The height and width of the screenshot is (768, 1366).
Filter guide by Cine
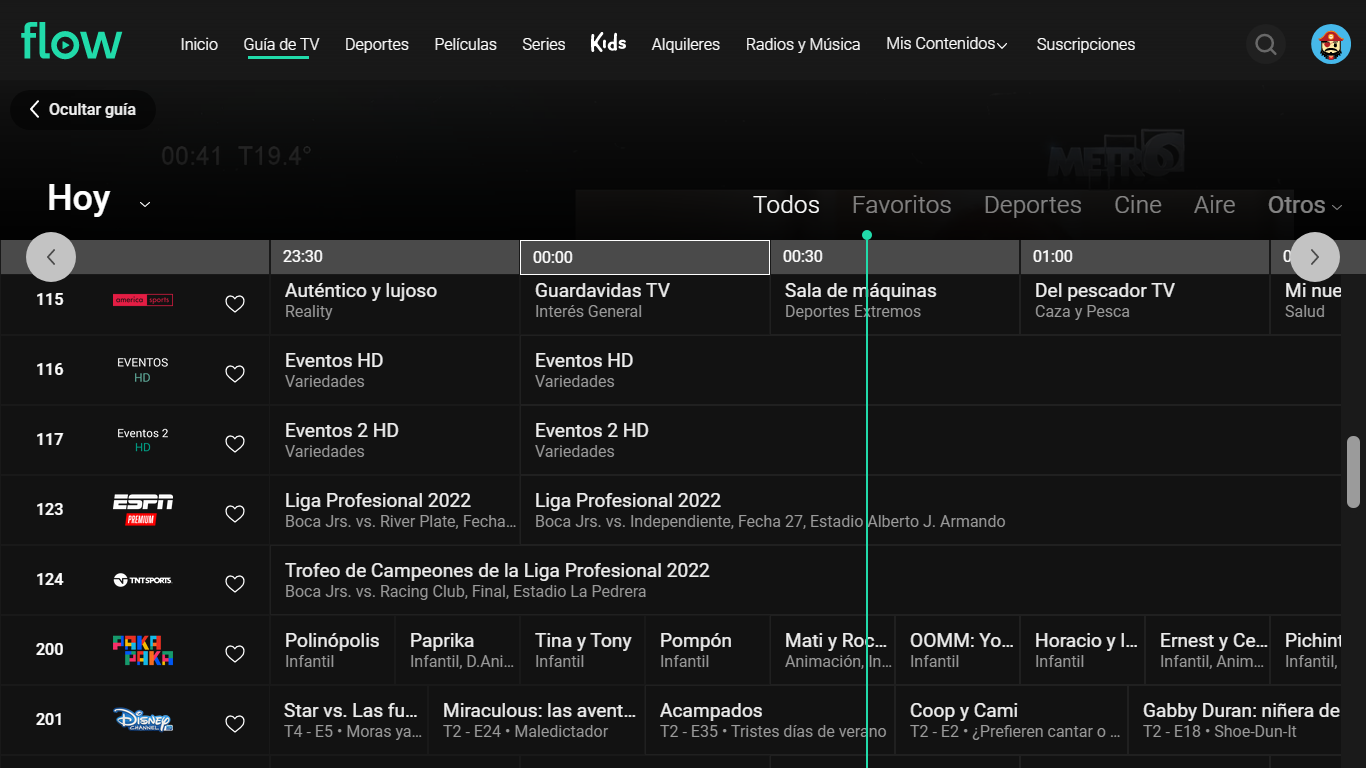(1138, 205)
